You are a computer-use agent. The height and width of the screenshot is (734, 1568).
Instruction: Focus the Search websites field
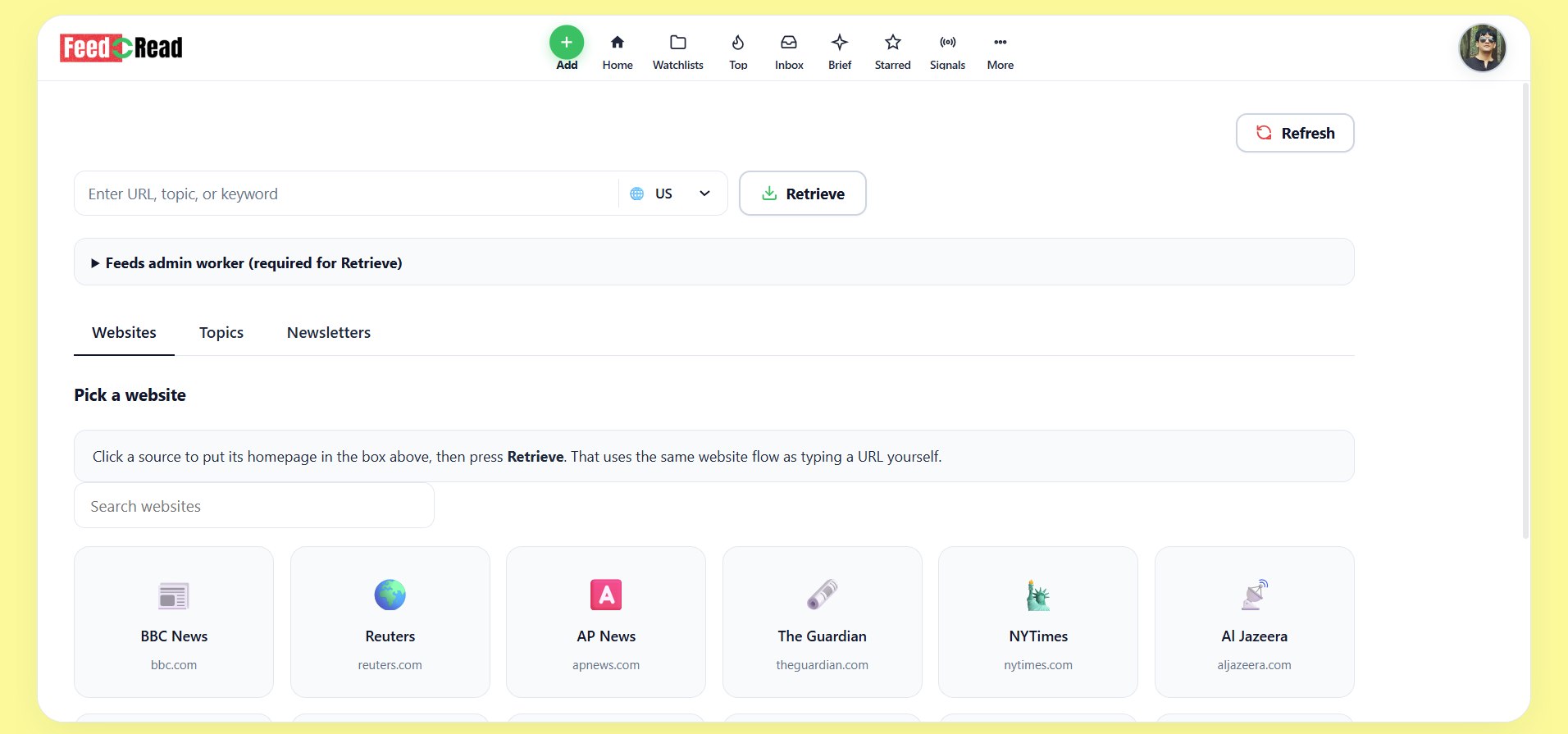pos(254,506)
